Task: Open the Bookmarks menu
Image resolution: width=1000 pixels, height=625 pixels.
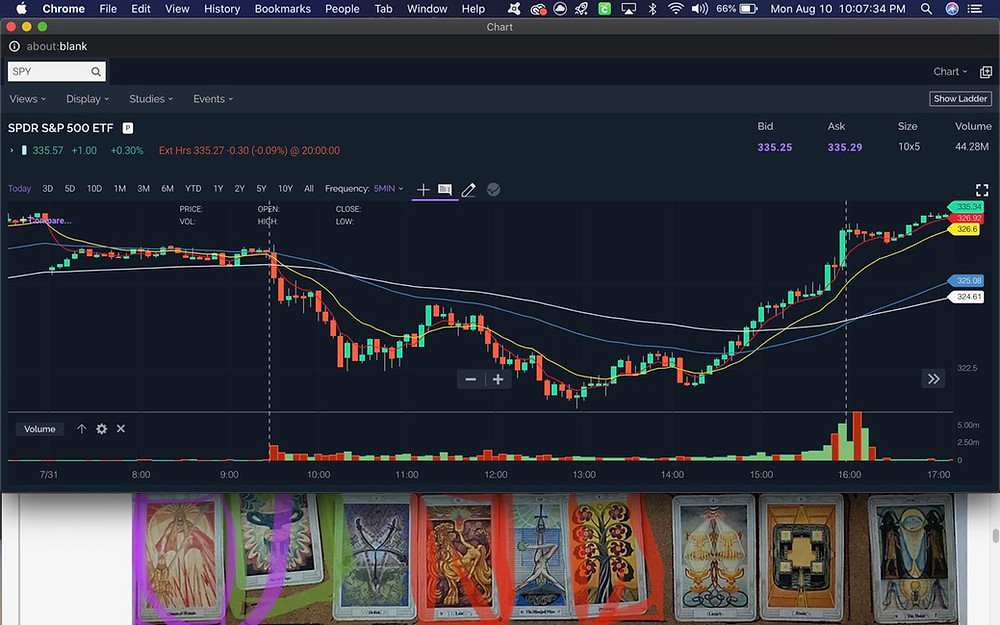Action: coord(283,9)
